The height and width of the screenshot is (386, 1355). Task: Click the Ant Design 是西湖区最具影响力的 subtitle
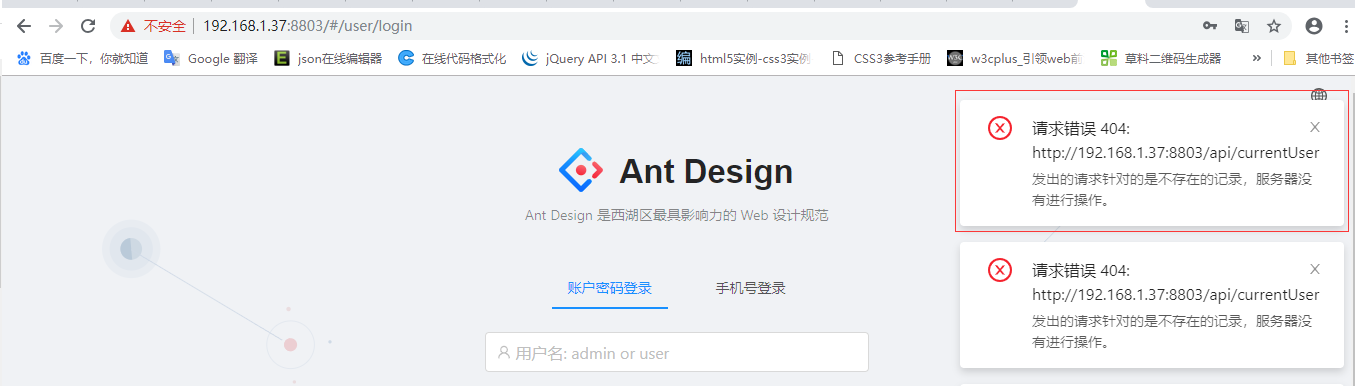pos(677,215)
